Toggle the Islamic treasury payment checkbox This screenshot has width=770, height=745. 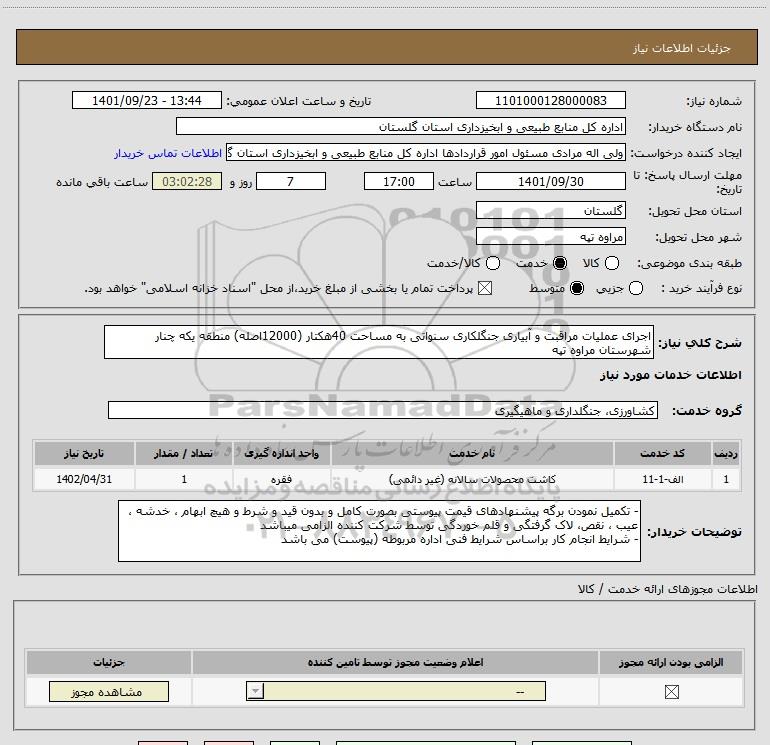coord(485,289)
